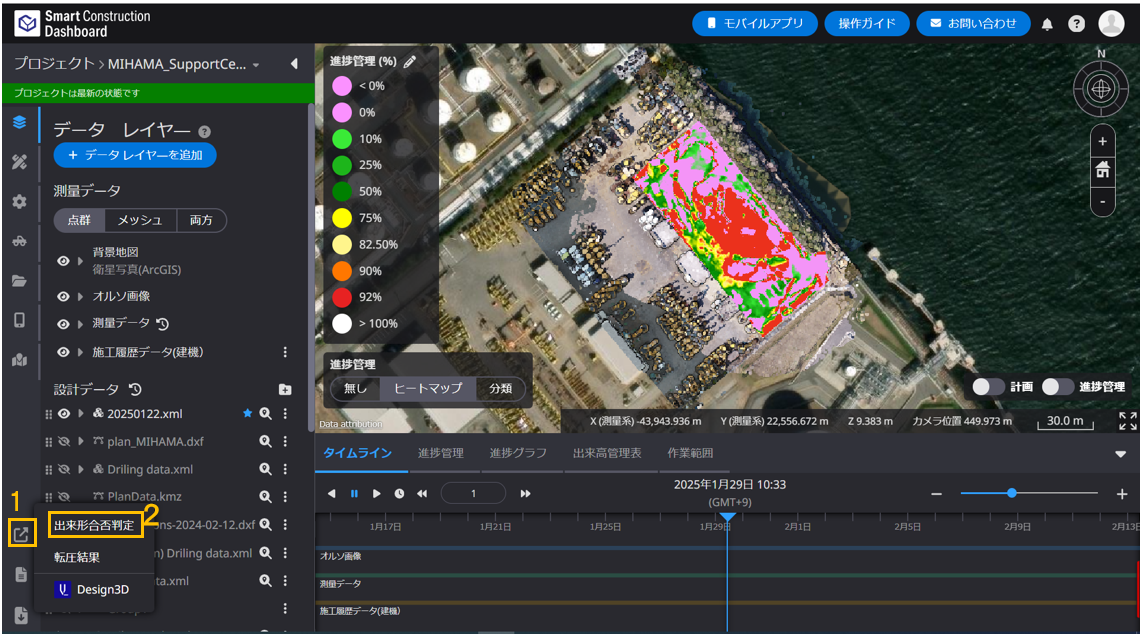Open the document report sidebar icon
The image size is (1144, 636).
click(x=20, y=575)
